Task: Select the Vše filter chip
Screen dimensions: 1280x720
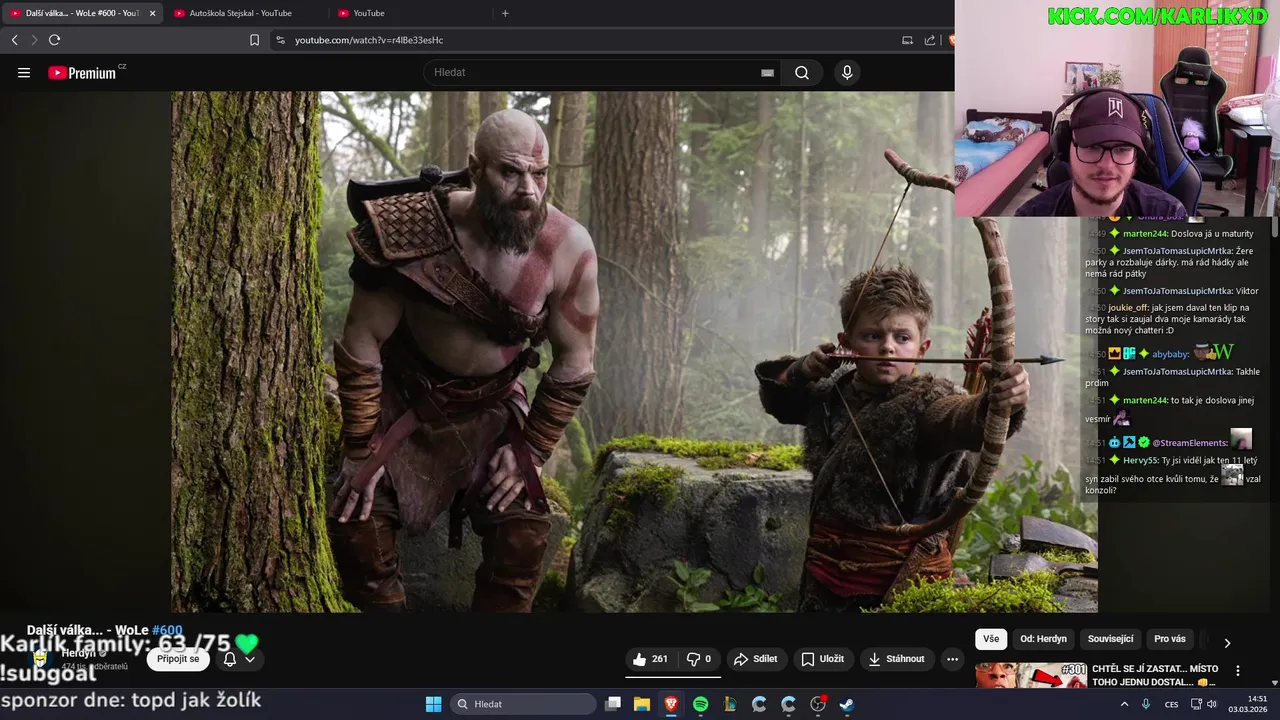Action: click(x=991, y=639)
